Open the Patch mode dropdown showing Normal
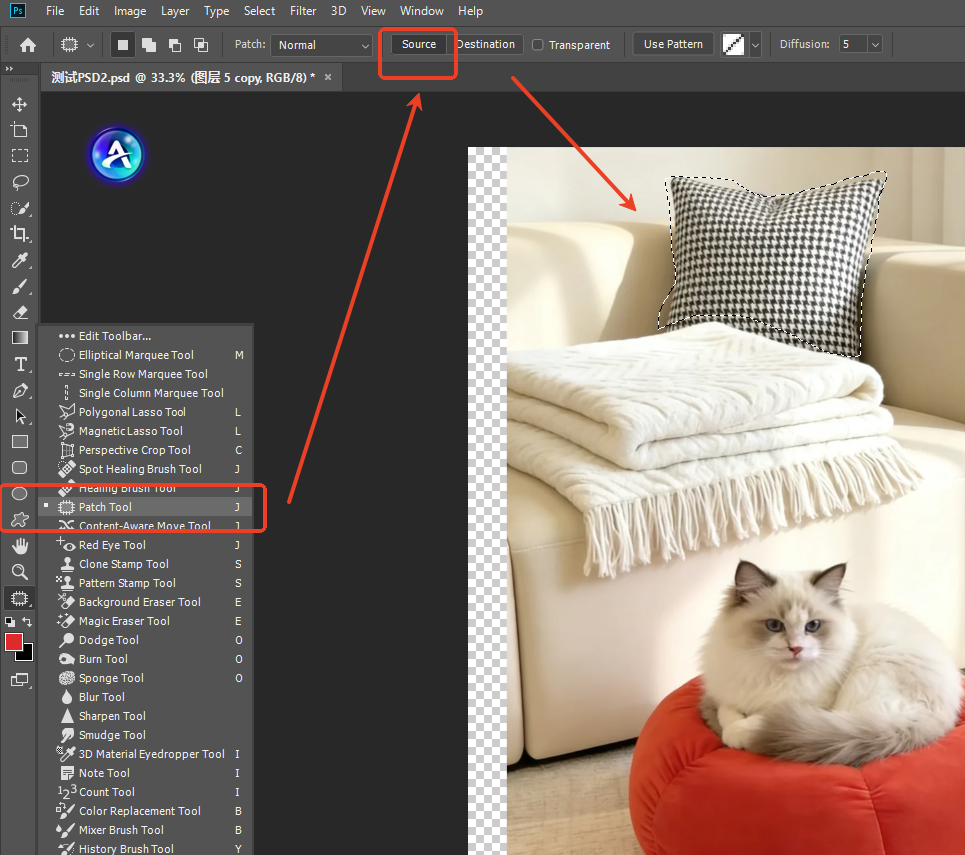The image size is (965, 855). point(321,44)
